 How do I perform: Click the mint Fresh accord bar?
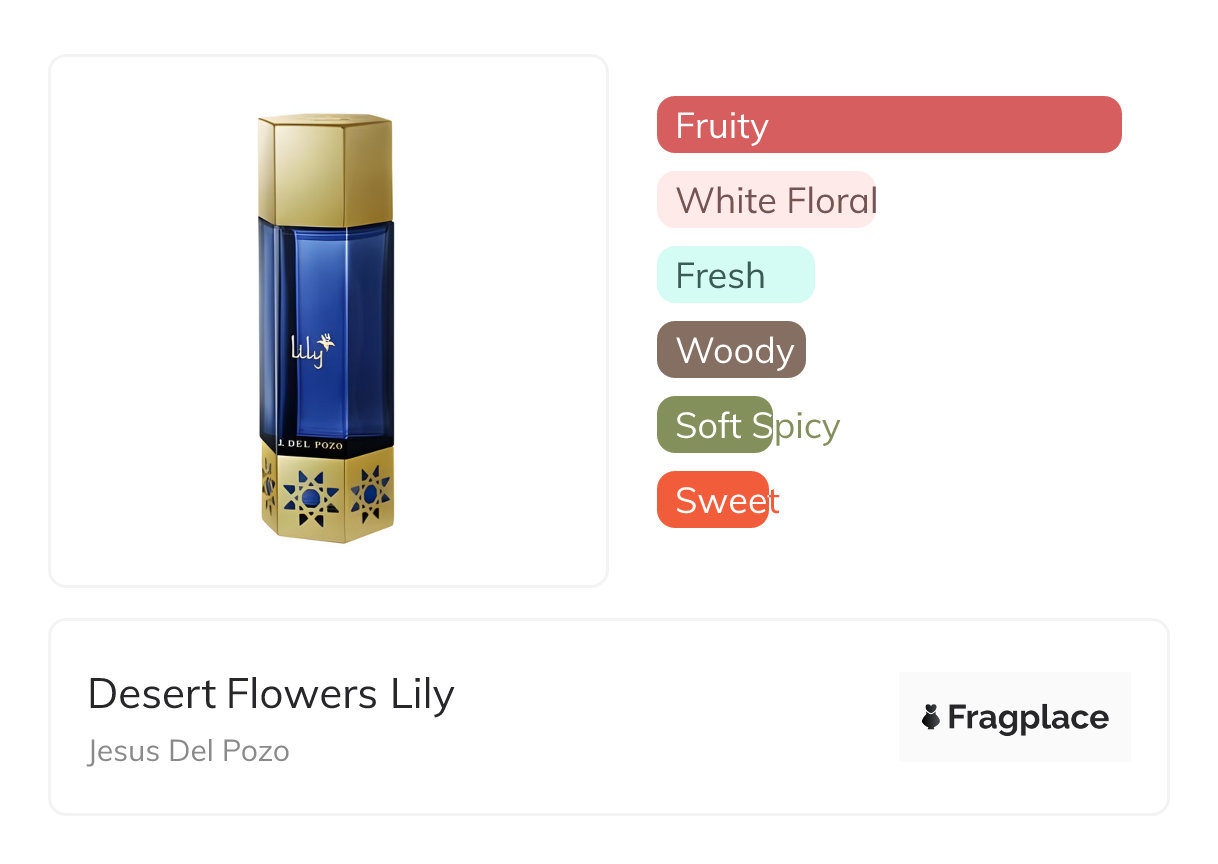(x=735, y=275)
